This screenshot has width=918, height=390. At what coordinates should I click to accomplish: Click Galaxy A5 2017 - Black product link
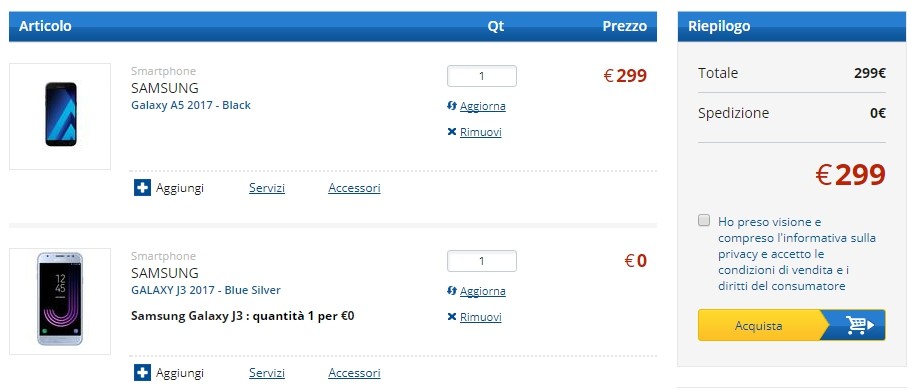[191, 105]
